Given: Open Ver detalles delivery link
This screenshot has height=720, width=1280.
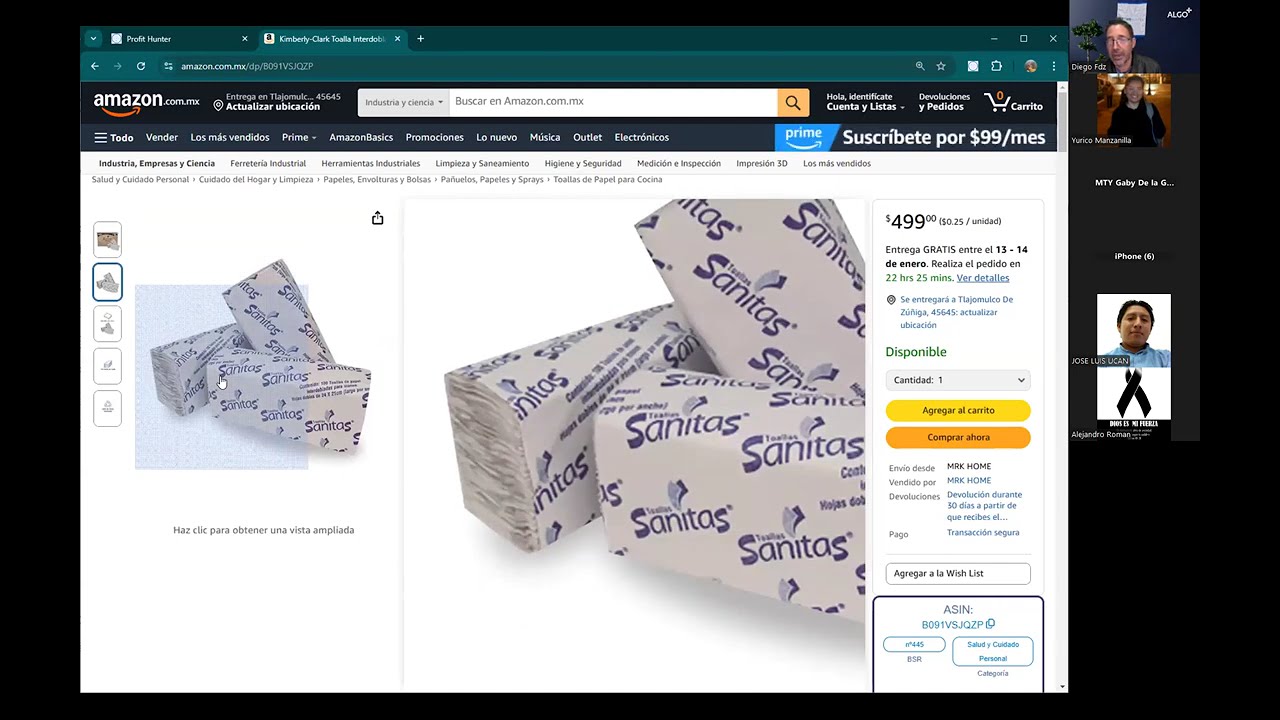Looking at the screenshot, I should click(983, 278).
